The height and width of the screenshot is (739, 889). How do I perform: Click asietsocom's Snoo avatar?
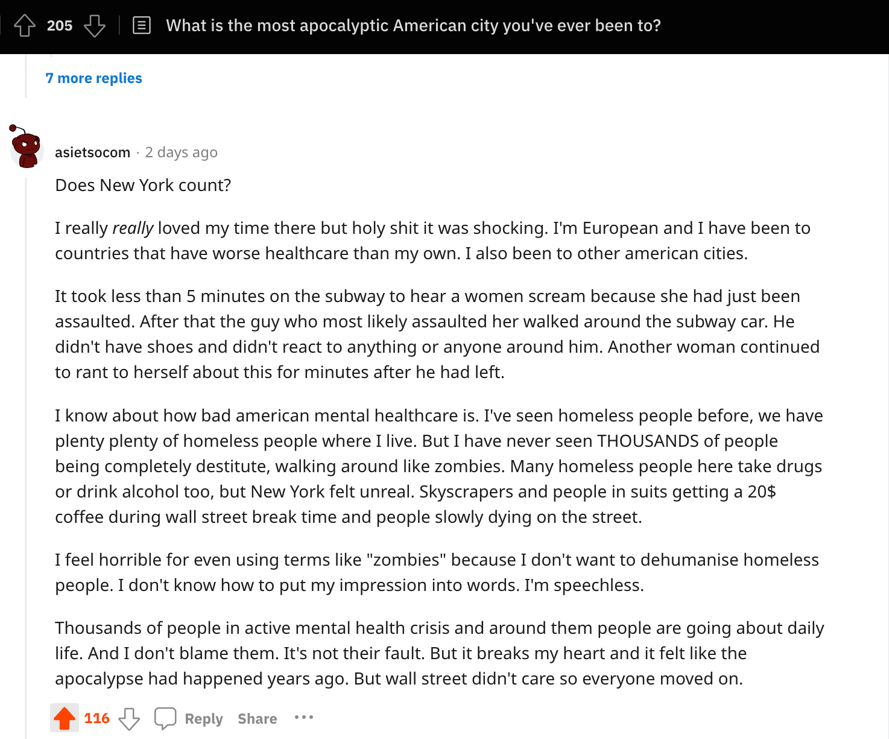(26, 148)
